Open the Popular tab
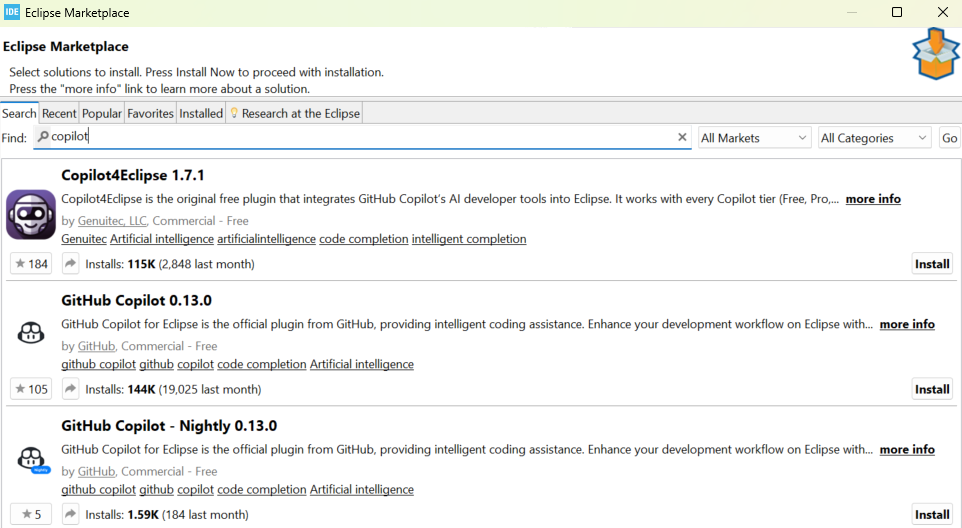Image resolution: width=962 pixels, height=528 pixels. (x=102, y=113)
